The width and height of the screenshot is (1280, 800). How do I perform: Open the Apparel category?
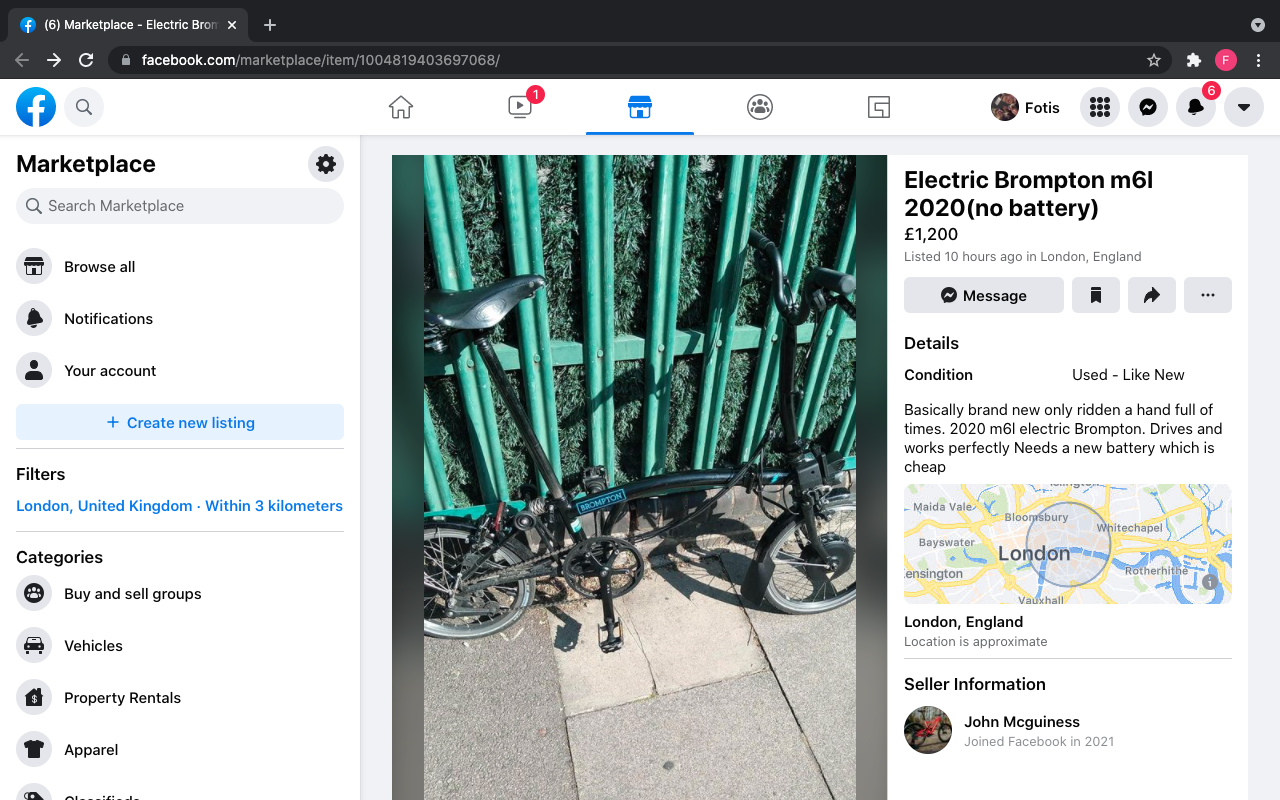coord(180,750)
